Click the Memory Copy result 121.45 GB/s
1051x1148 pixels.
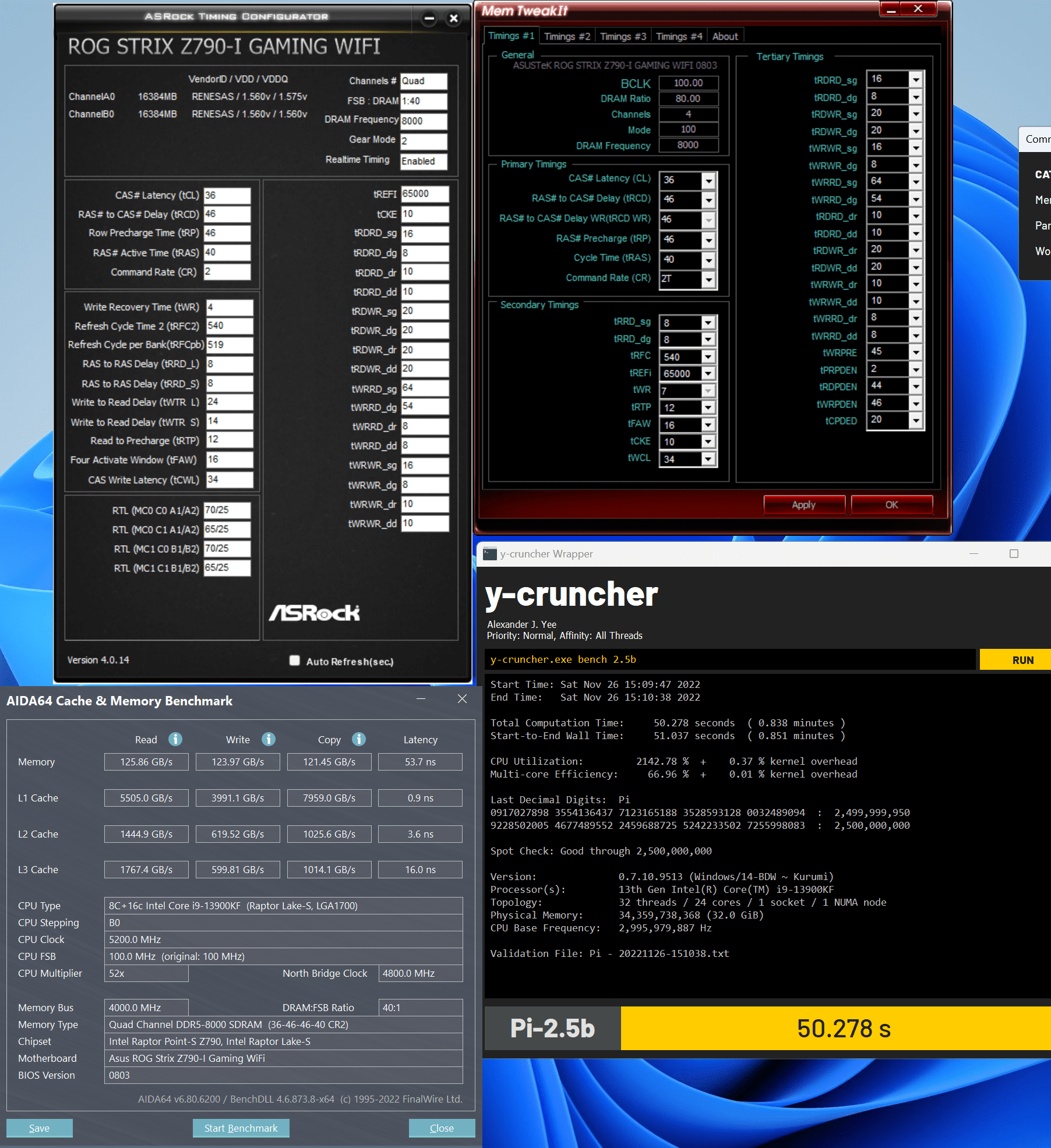pyautogui.click(x=329, y=762)
